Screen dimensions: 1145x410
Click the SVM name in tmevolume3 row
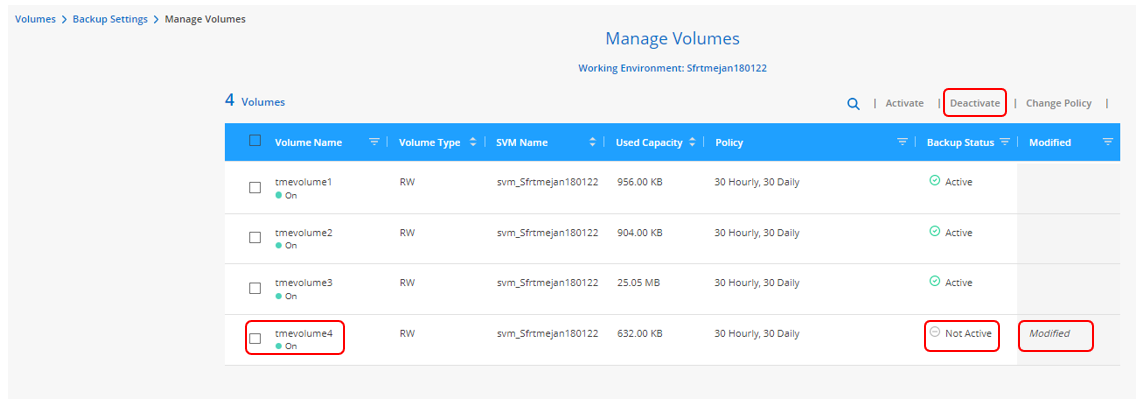click(547, 282)
